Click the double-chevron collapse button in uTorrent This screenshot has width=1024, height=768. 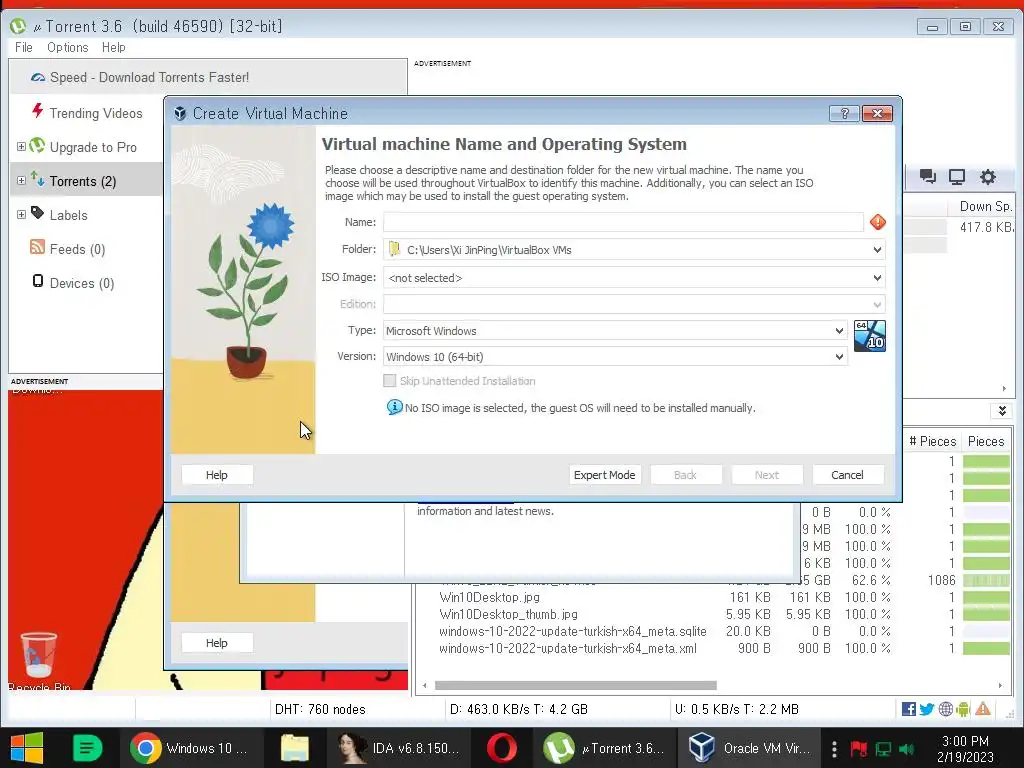click(1002, 411)
